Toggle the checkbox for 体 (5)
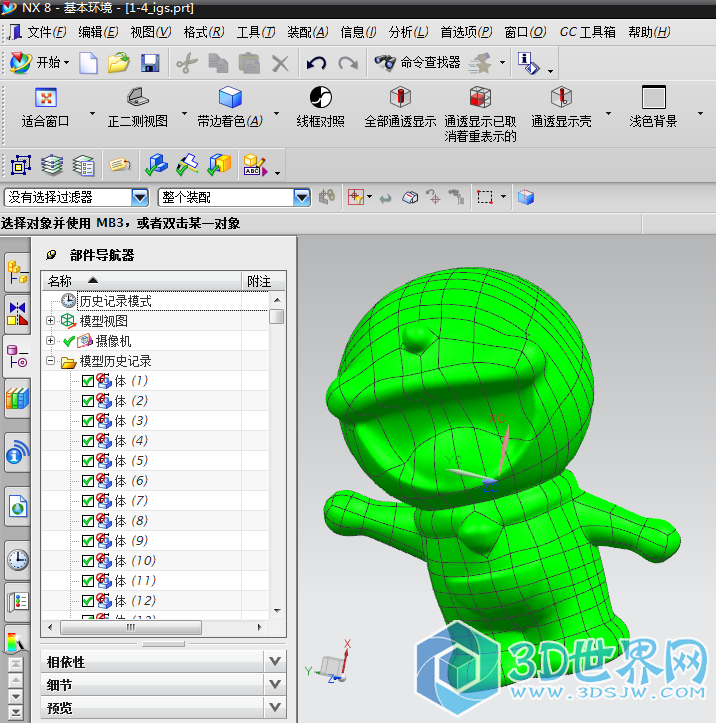The height and width of the screenshot is (723, 716). click(88, 461)
